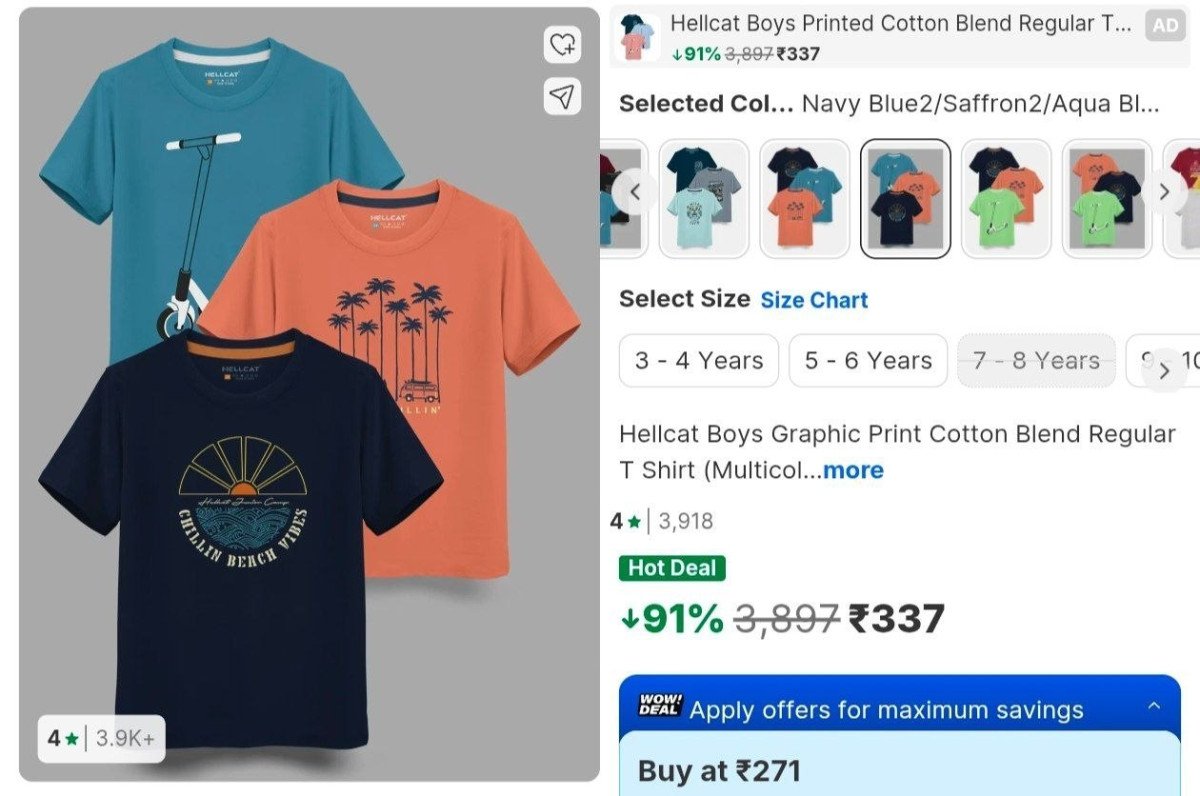
Task: Click the AD badge on the banner
Action: pos(1165,26)
